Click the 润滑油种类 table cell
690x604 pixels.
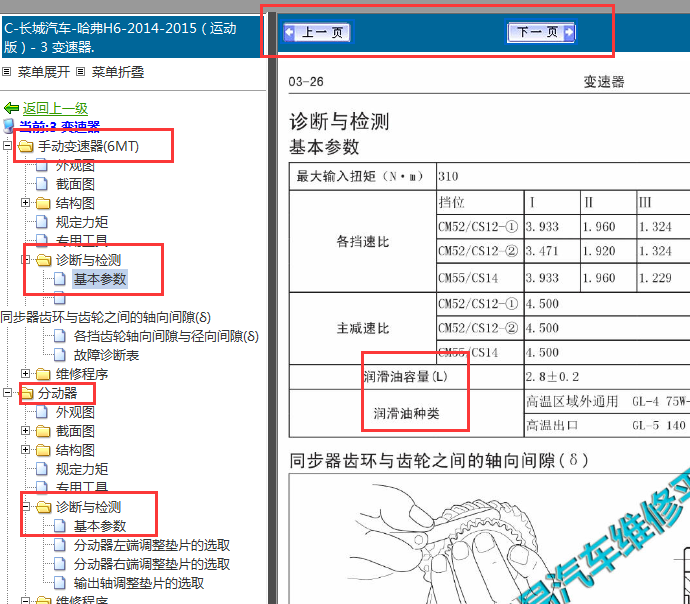click(406, 414)
